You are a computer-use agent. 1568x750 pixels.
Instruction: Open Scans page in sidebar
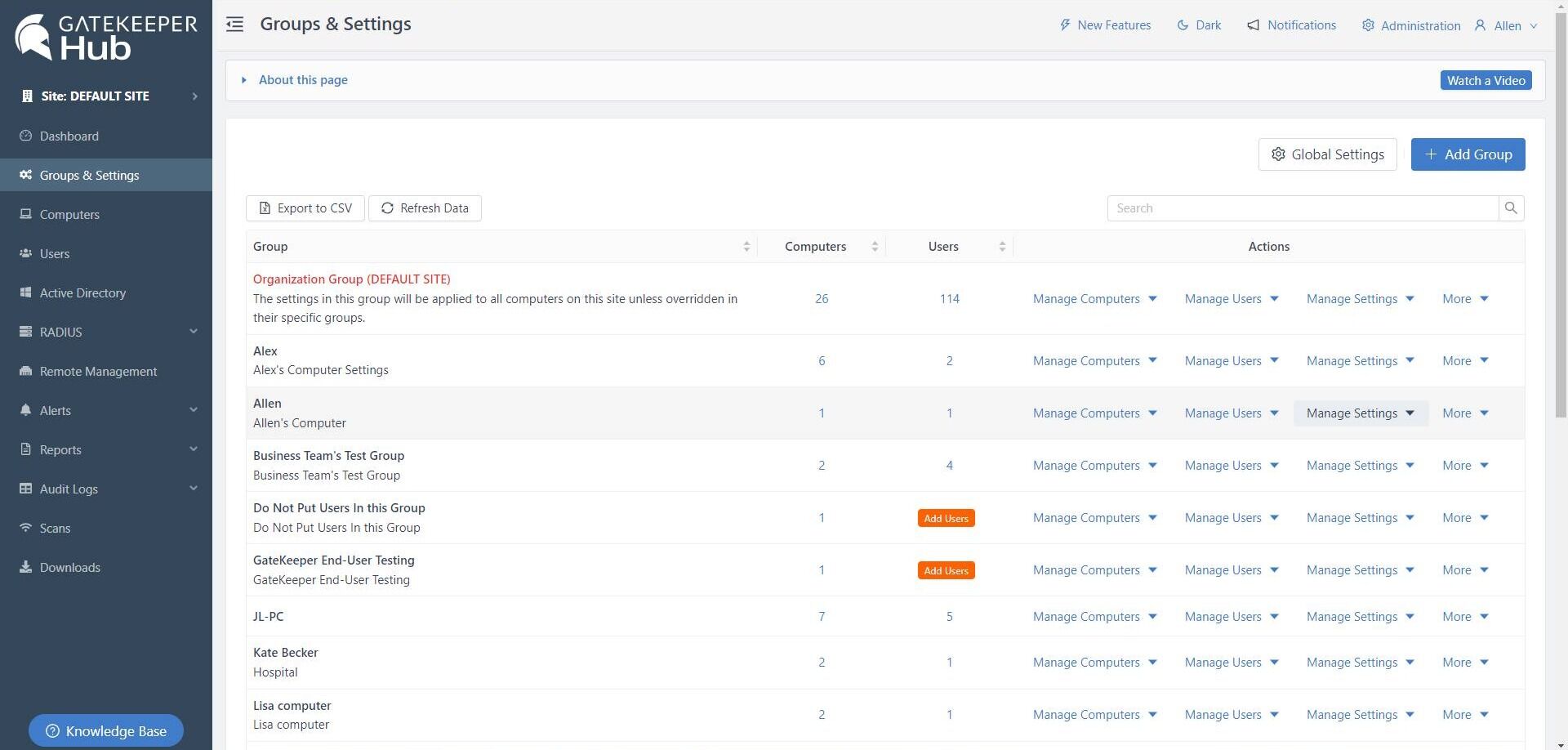[55, 528]
